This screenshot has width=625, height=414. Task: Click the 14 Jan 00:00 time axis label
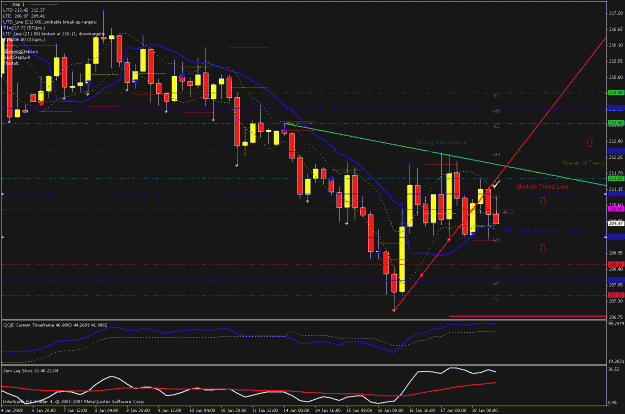pyautogui.click(x=296, y=410)
